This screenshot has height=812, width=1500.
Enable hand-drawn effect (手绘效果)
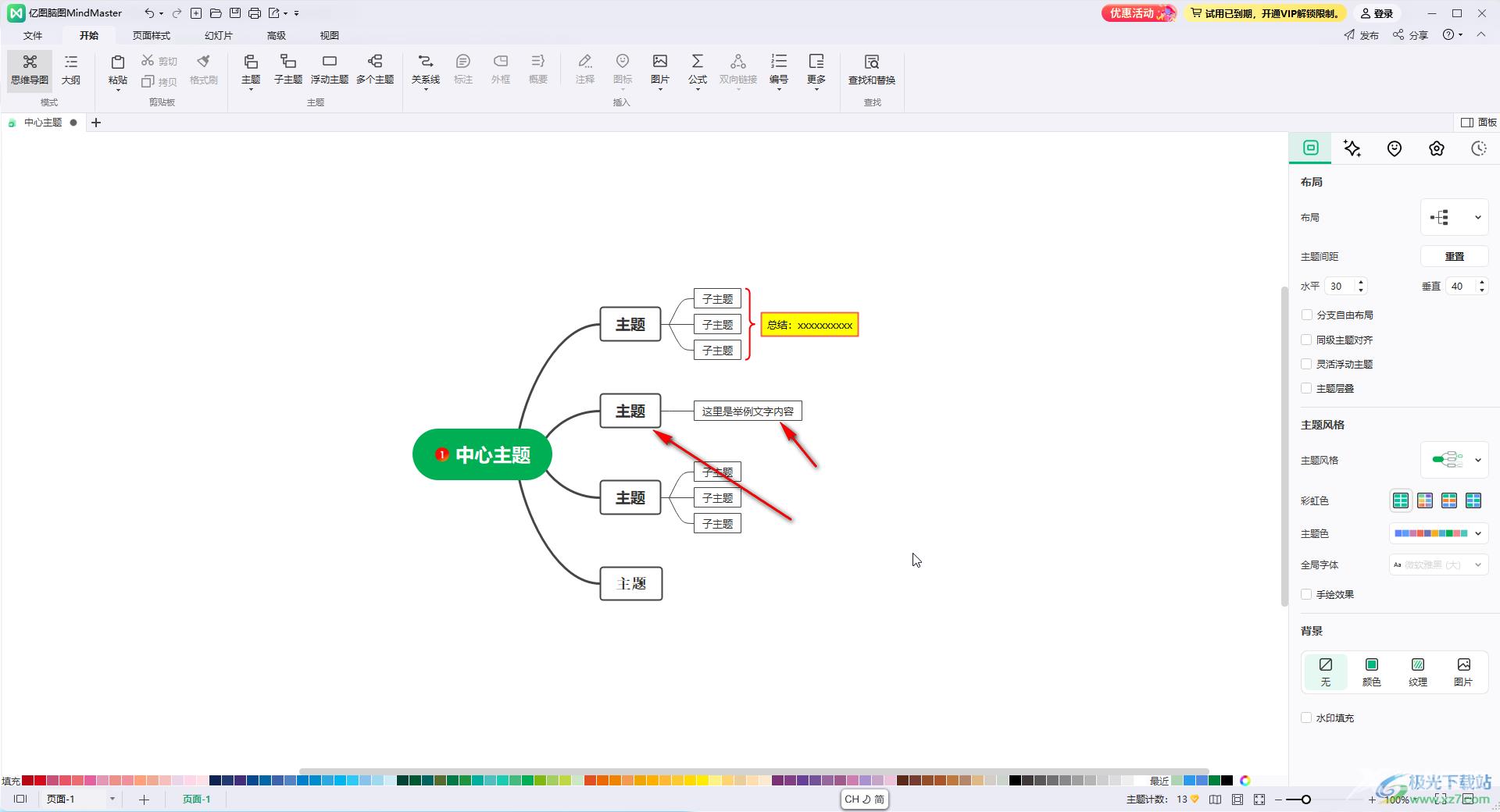click(1306, 594)
